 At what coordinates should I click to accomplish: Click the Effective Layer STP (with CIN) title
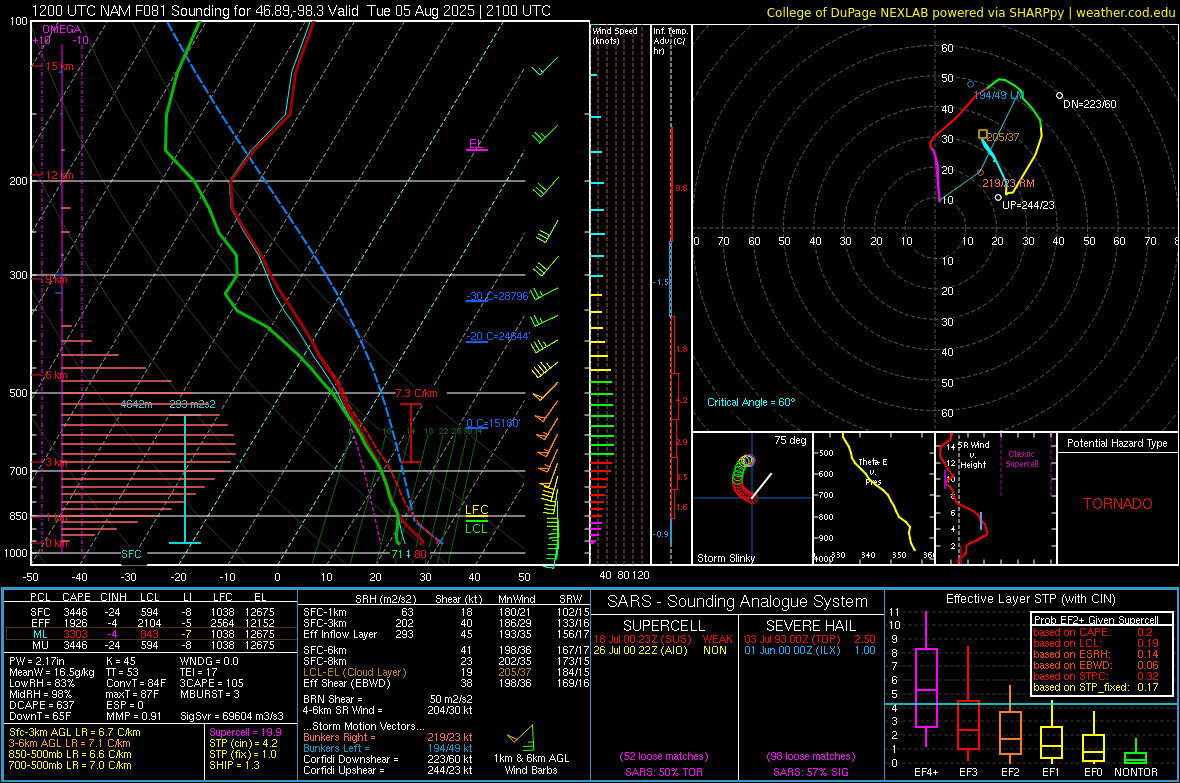pos(1030,599)
